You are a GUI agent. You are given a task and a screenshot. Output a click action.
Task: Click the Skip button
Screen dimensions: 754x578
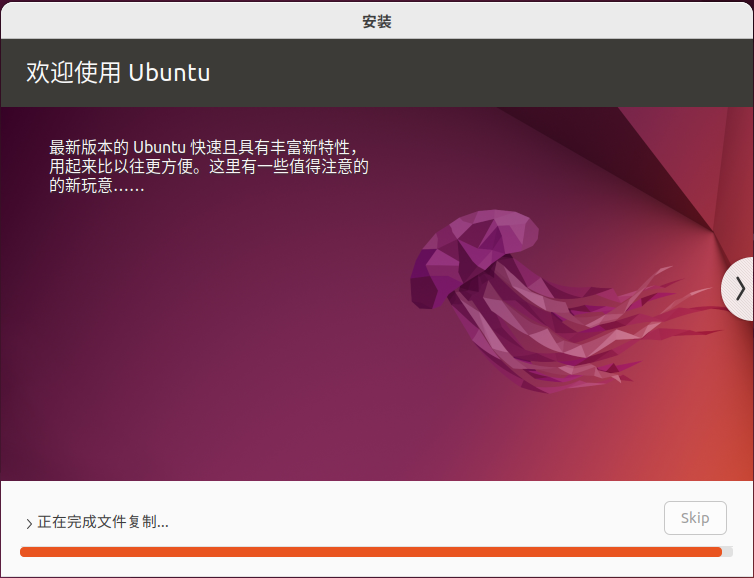[x=695, y=518]
